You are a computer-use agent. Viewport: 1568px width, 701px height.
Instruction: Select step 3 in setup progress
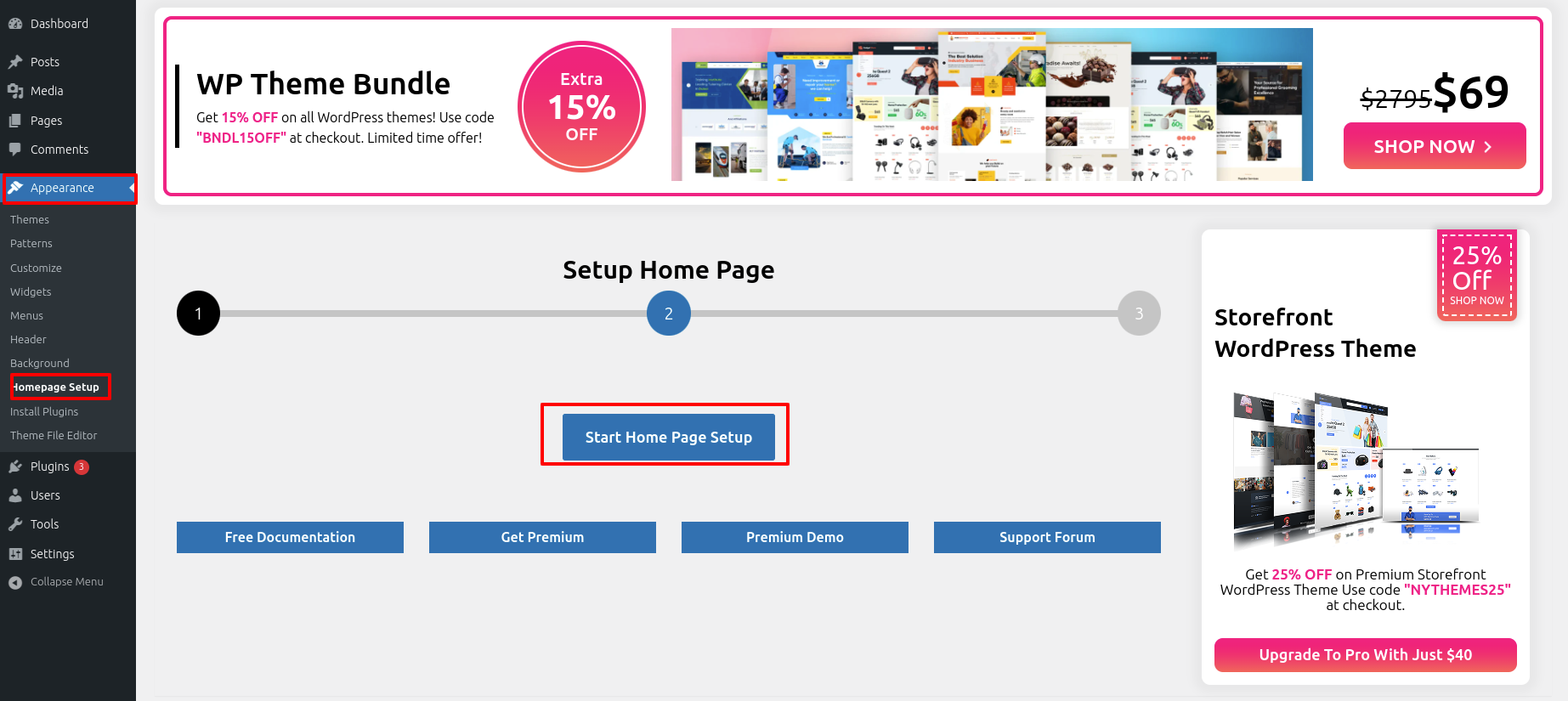pyautogui.click(x=1139, y=314)
